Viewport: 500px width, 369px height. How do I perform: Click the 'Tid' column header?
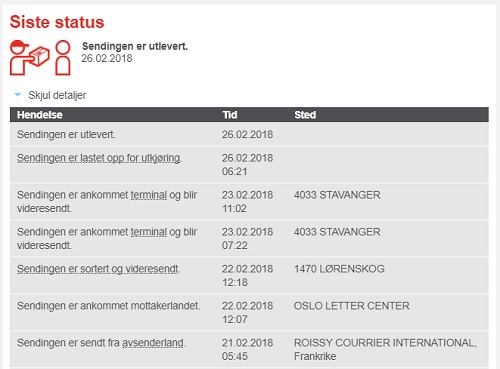230,115
